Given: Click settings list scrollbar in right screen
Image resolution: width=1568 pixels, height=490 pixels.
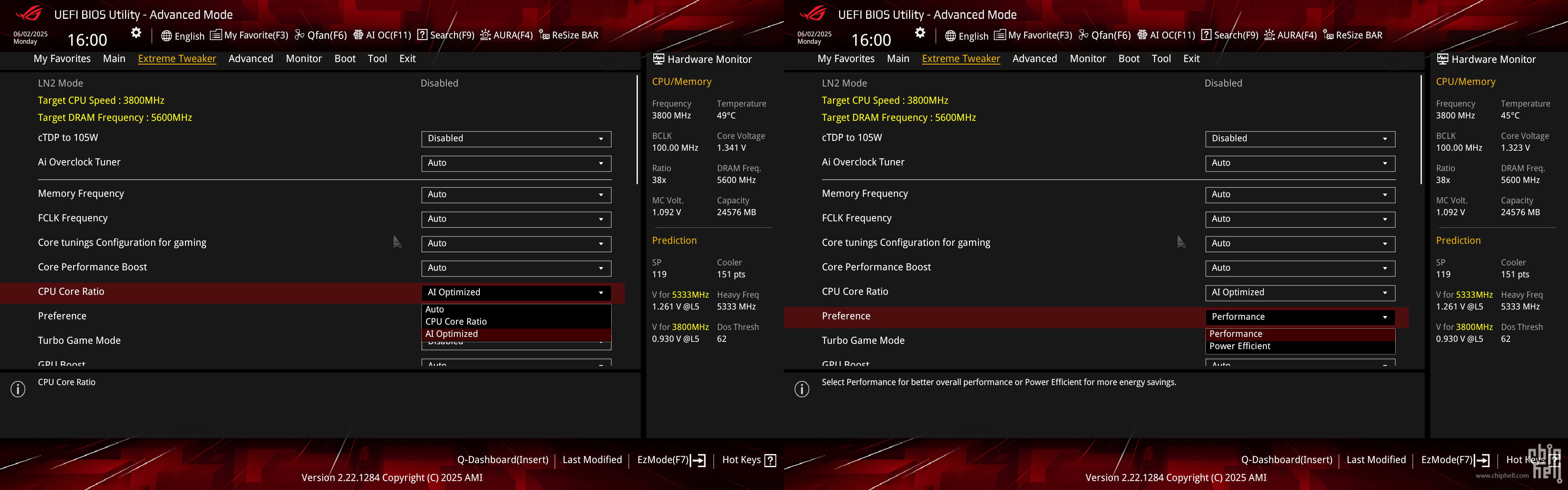Looking at the screenshot, I should pos(1421,130).
